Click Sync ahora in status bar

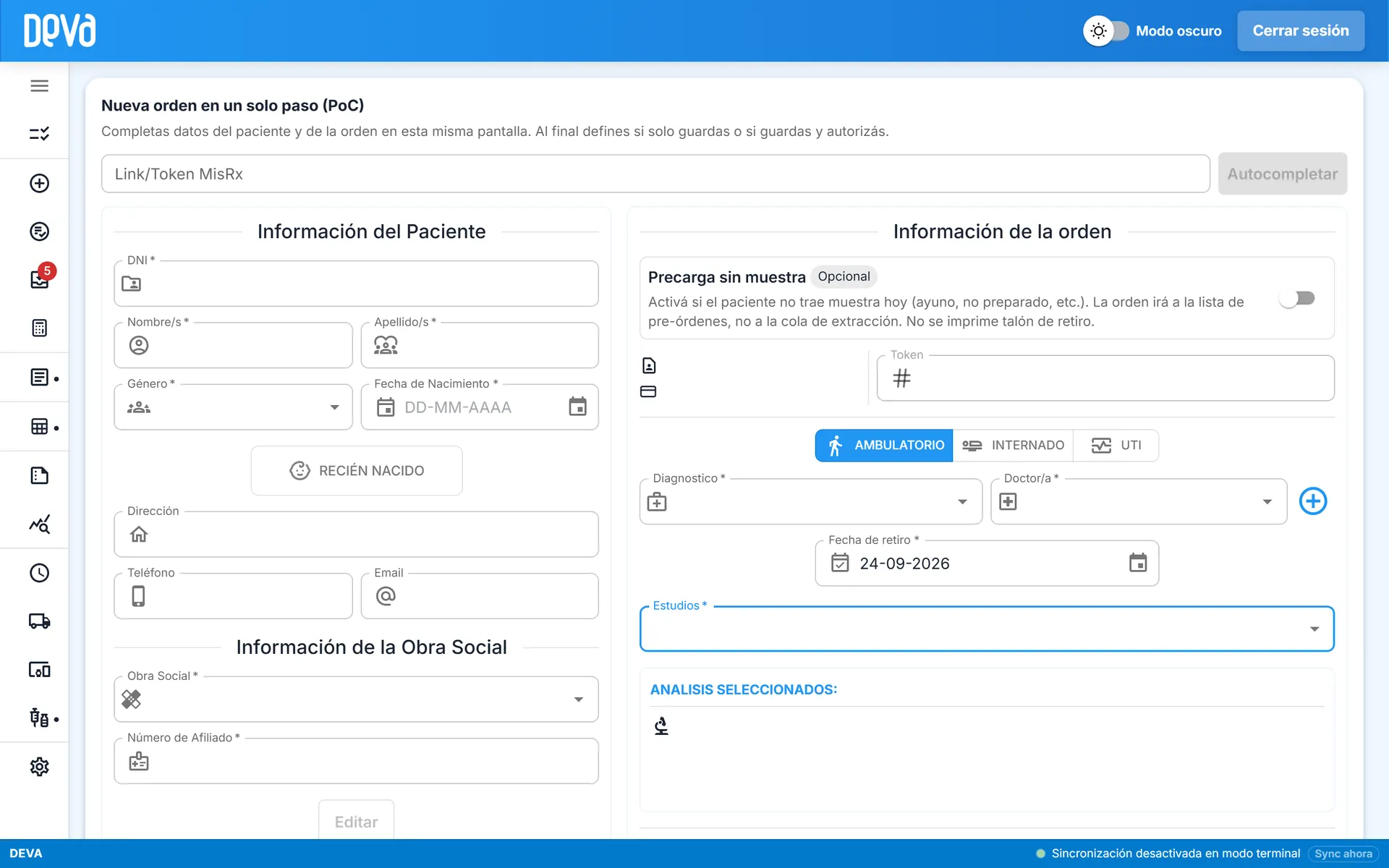click(x=1343, y=854)
